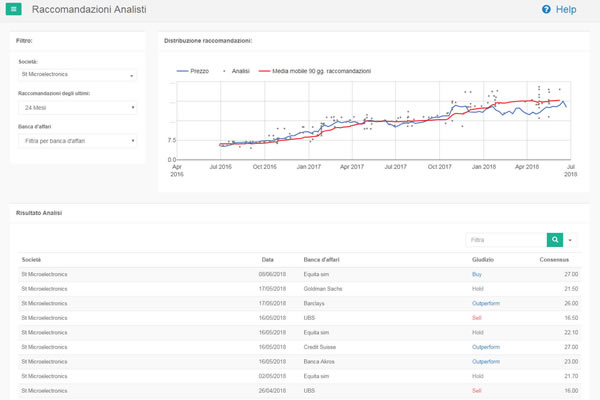Click the Buy rating for Equita sim
Image resolution: width=600 pixels, height=400 pixels.
[x=477, y=273]
